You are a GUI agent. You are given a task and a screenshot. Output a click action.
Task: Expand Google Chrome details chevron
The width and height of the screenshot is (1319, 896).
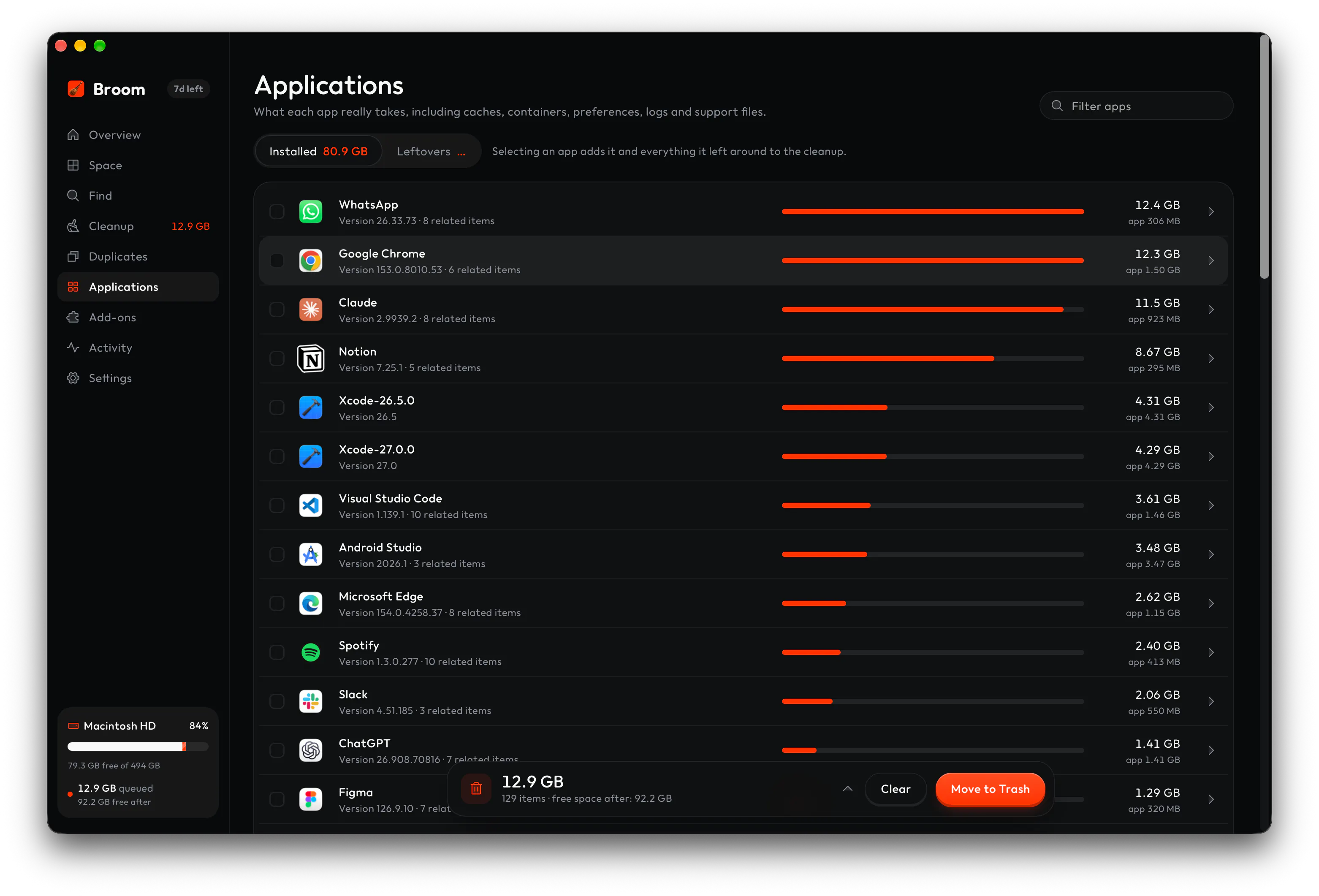point(1211,261)
